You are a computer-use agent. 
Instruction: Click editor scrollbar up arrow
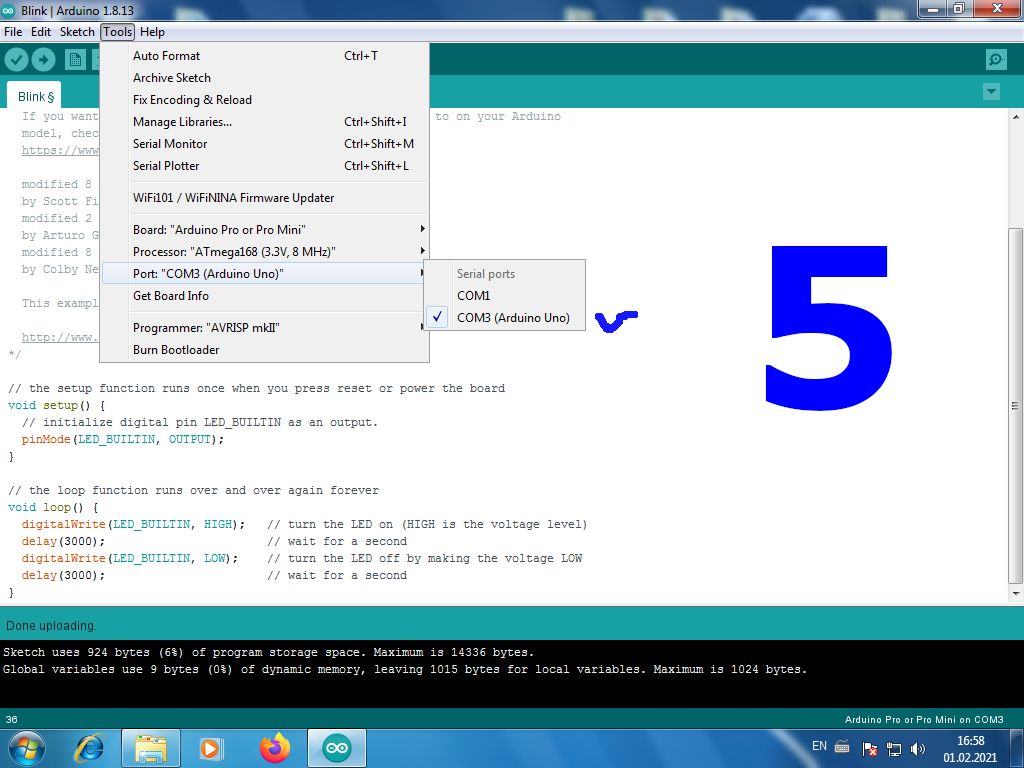click(1016, 117)
